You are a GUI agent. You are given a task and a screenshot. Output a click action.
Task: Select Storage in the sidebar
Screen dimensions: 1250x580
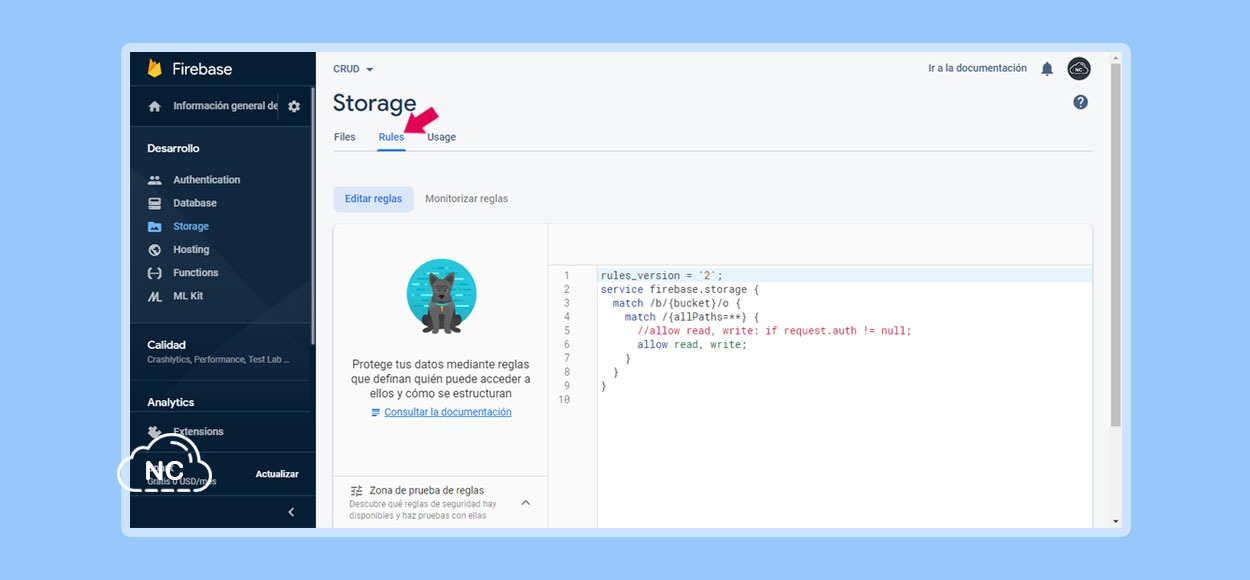[190, 226]
